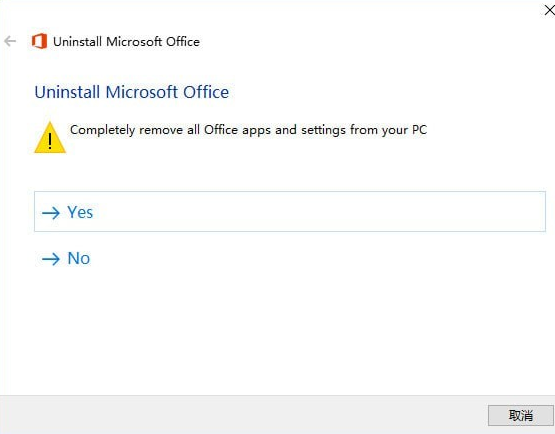
Task: Go back using the left arrow icon
Action: coord(10,41)
